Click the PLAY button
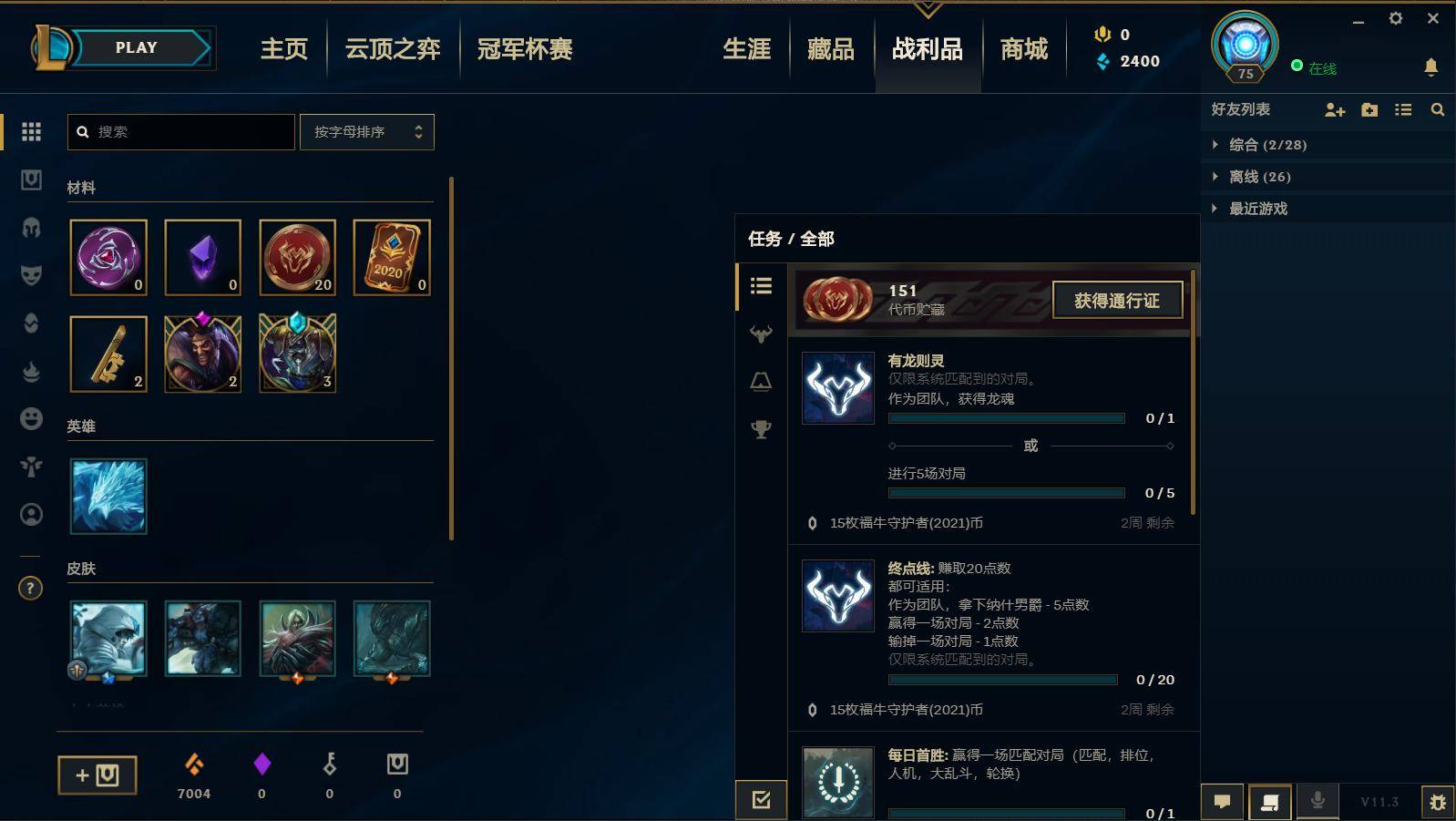The image size is (1456, 821). coord(137,47)
